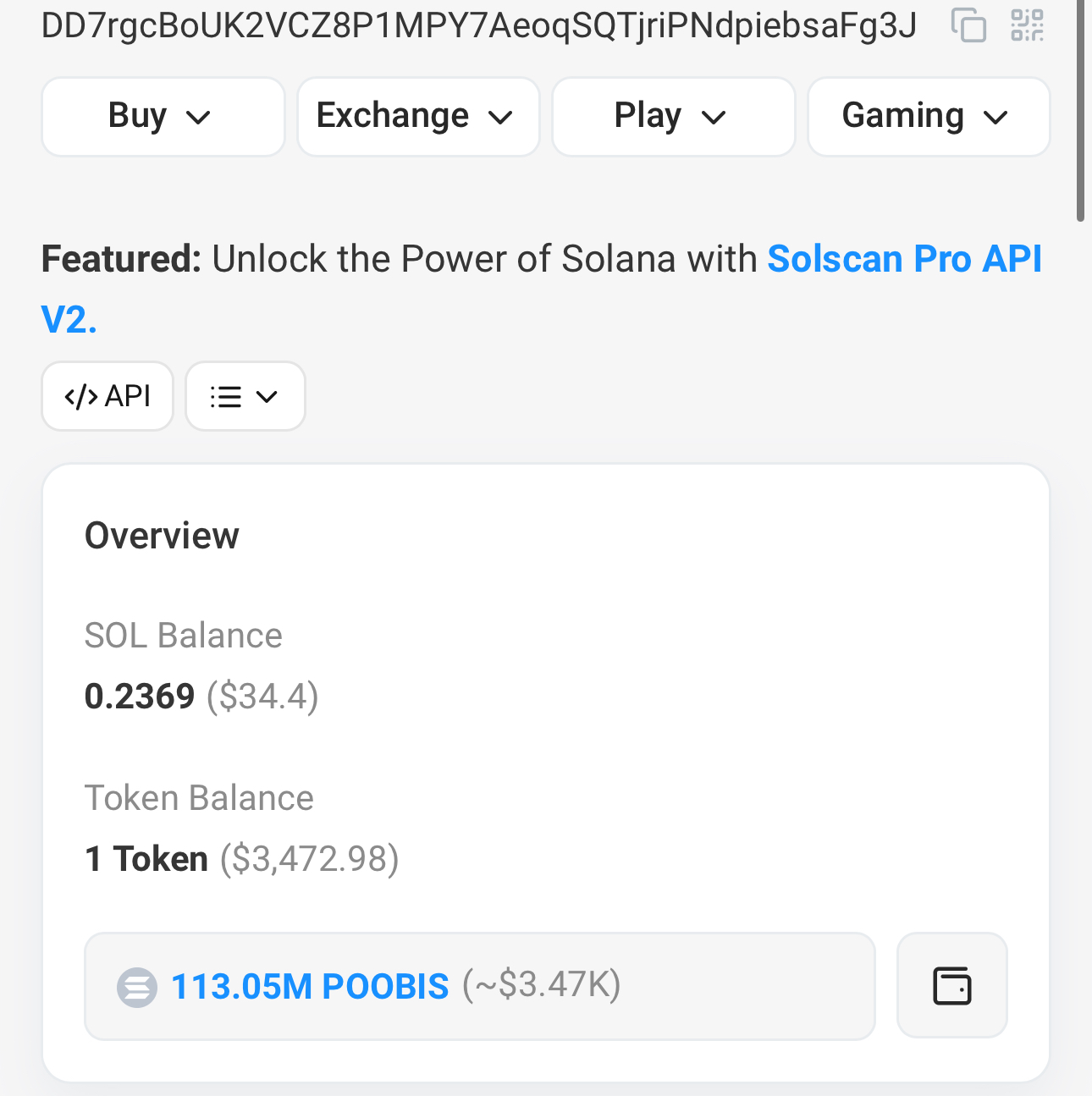The height and width of the screenshot is (1096, 1092).
Task: Select the wallet address text
Action: 478,25
